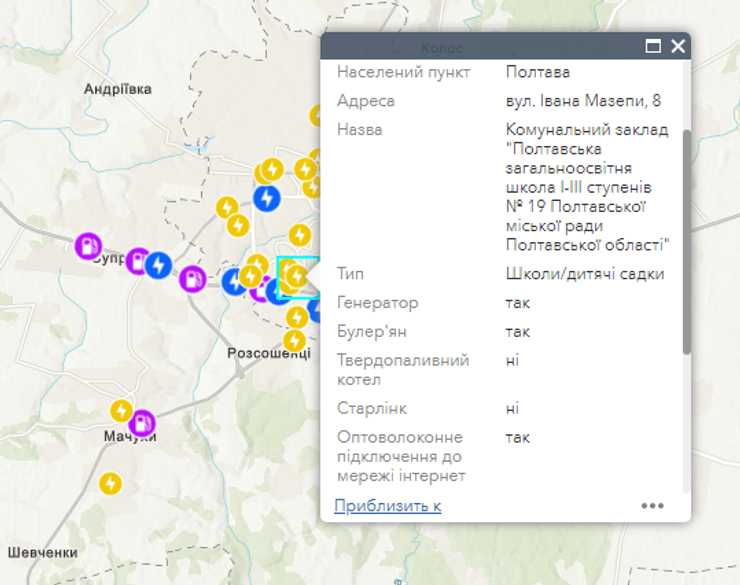
Task: Click the 'Булер'ян' field label
Action: click(372, 332)
